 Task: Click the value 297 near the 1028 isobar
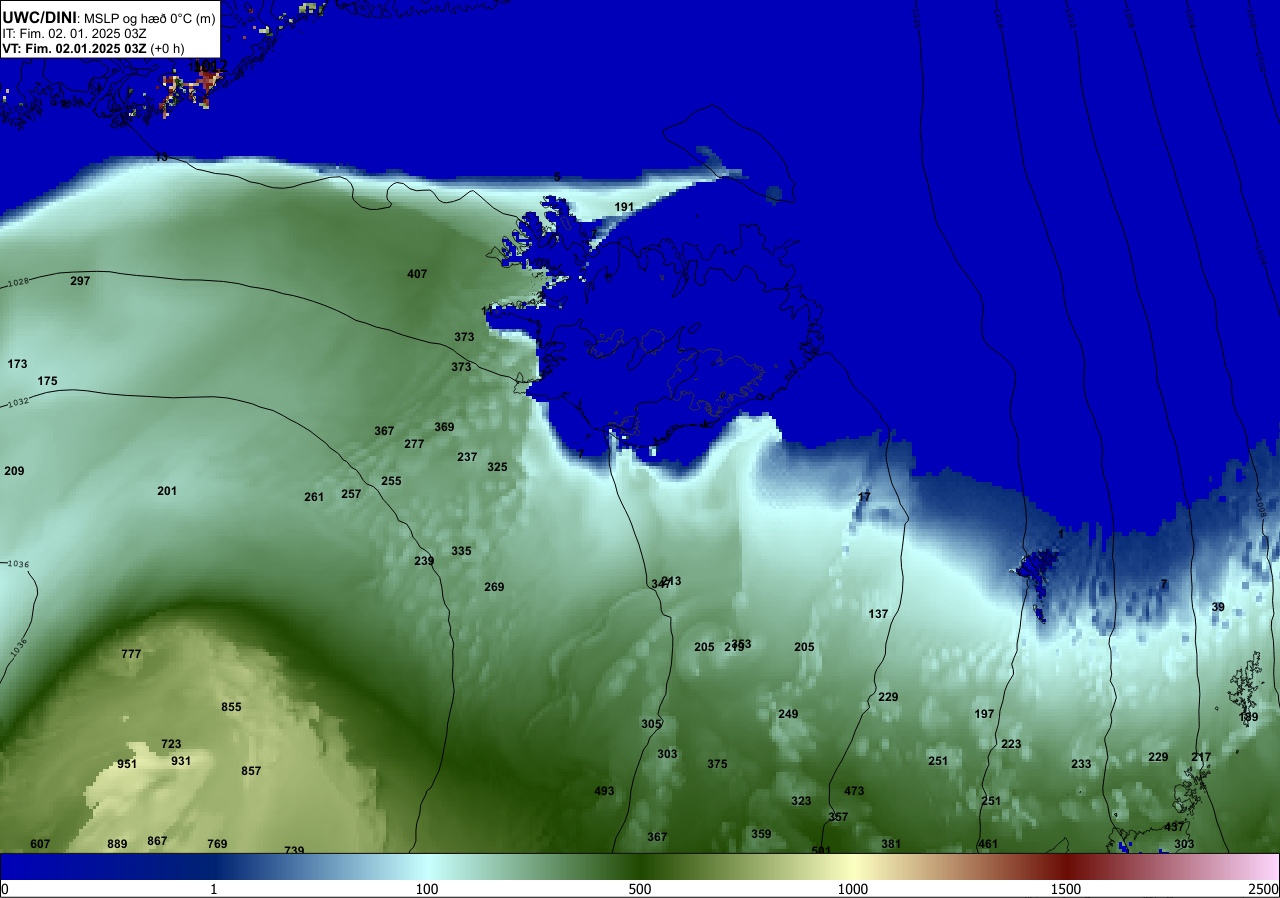(80, 281)
